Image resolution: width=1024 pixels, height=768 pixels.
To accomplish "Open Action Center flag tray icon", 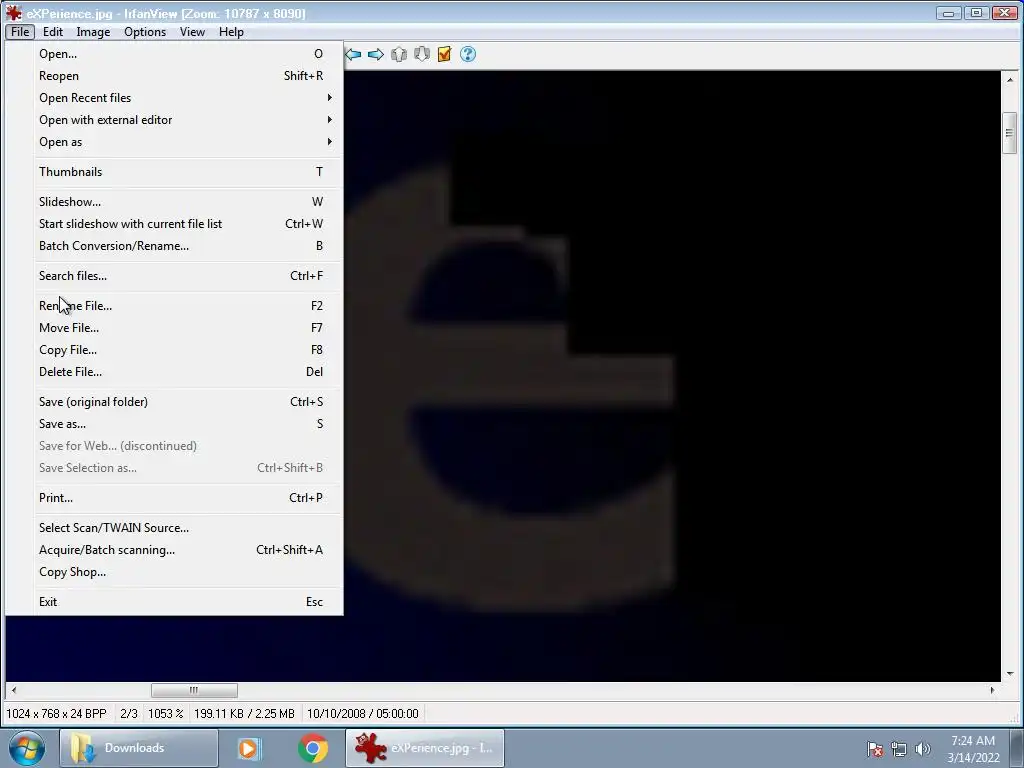I will pos(875,749).
